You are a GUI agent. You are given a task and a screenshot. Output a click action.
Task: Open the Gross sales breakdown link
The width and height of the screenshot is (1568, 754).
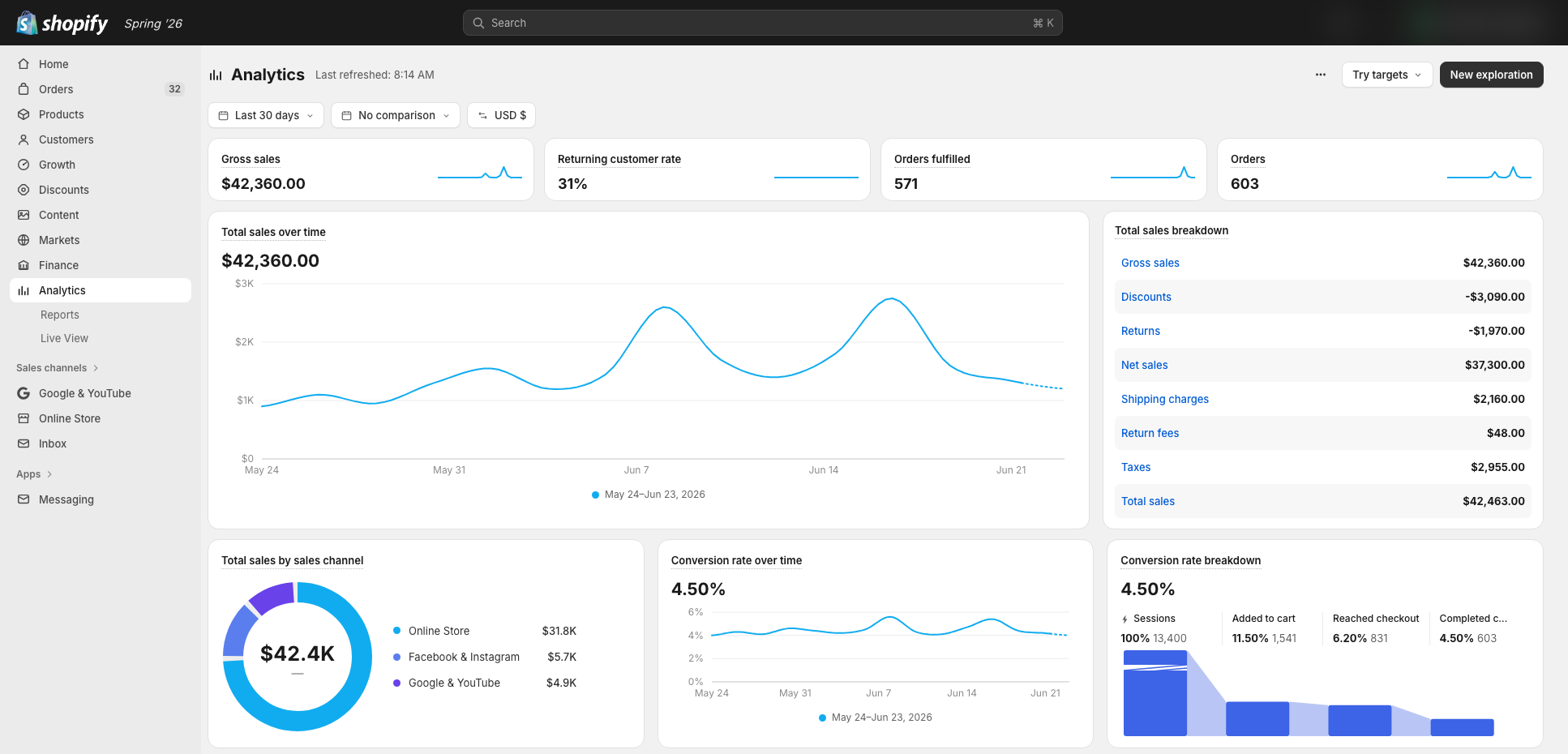1150,263
